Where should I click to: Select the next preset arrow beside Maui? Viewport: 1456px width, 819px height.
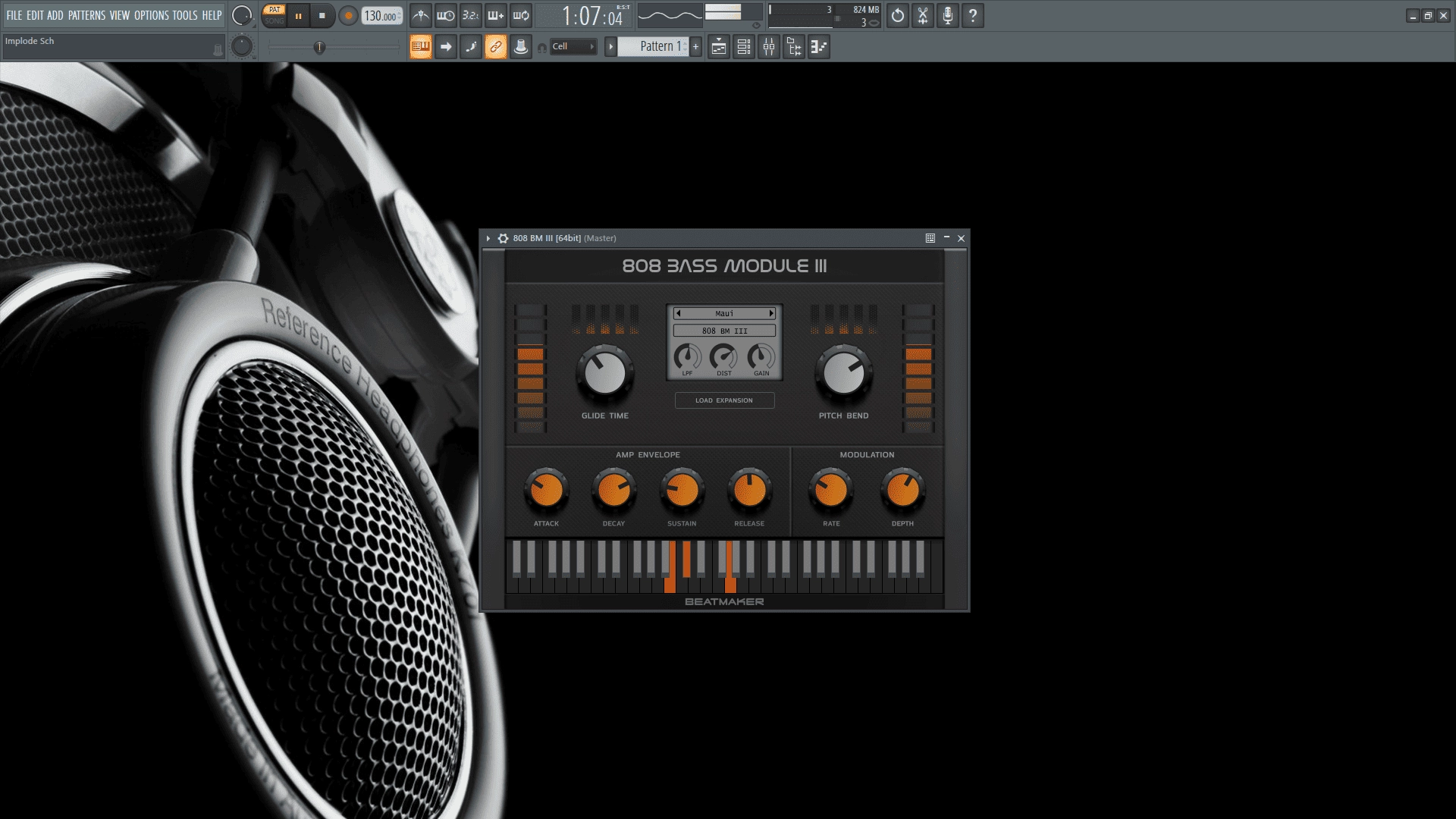(x=771, y=313)
